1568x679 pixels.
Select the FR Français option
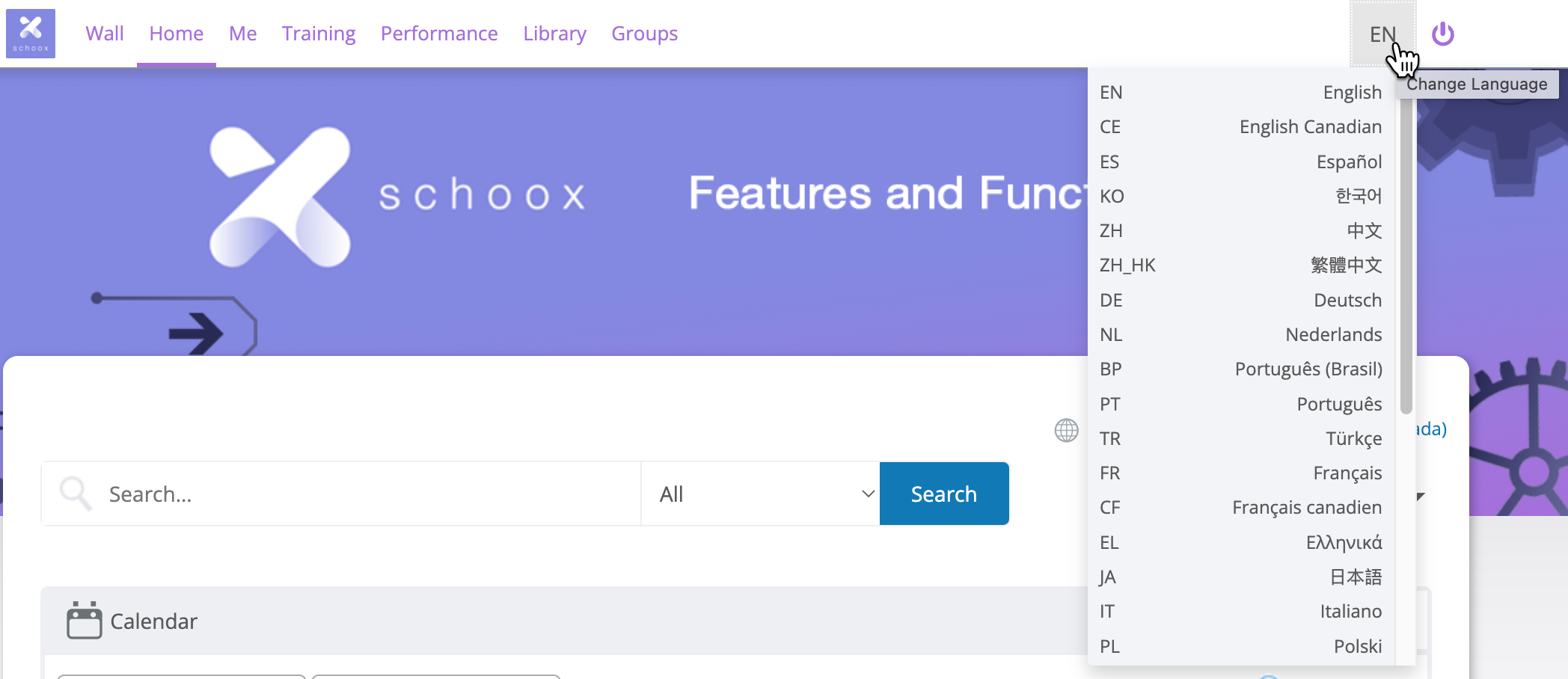tap(1241, 473)
